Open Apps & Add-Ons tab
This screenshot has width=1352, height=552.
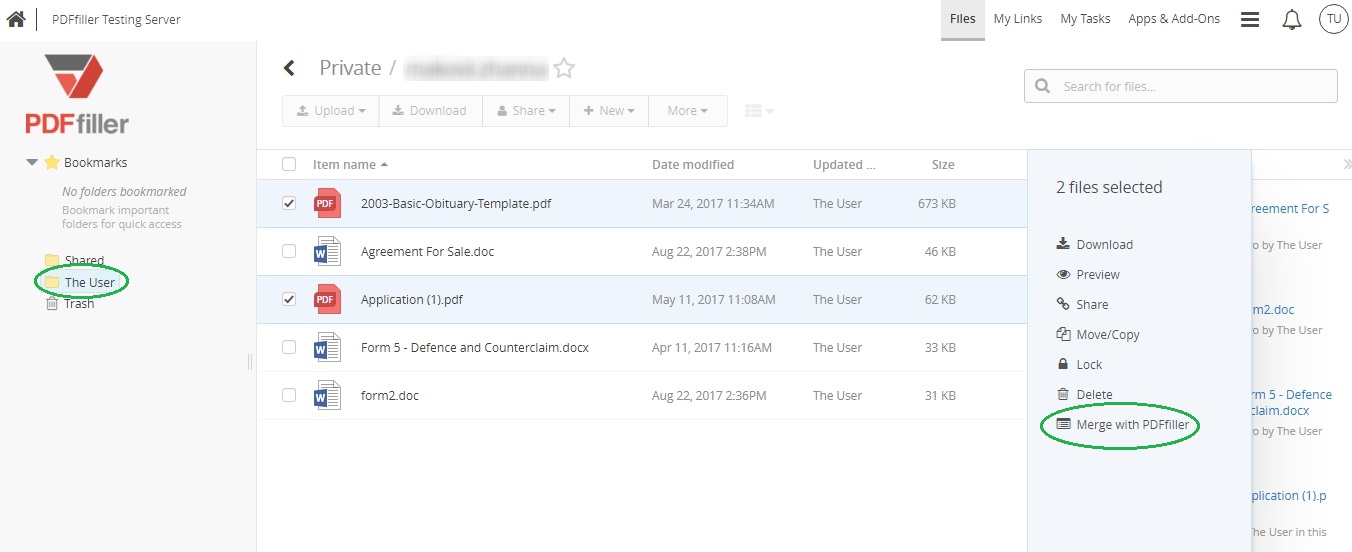tap(1174, 19)
